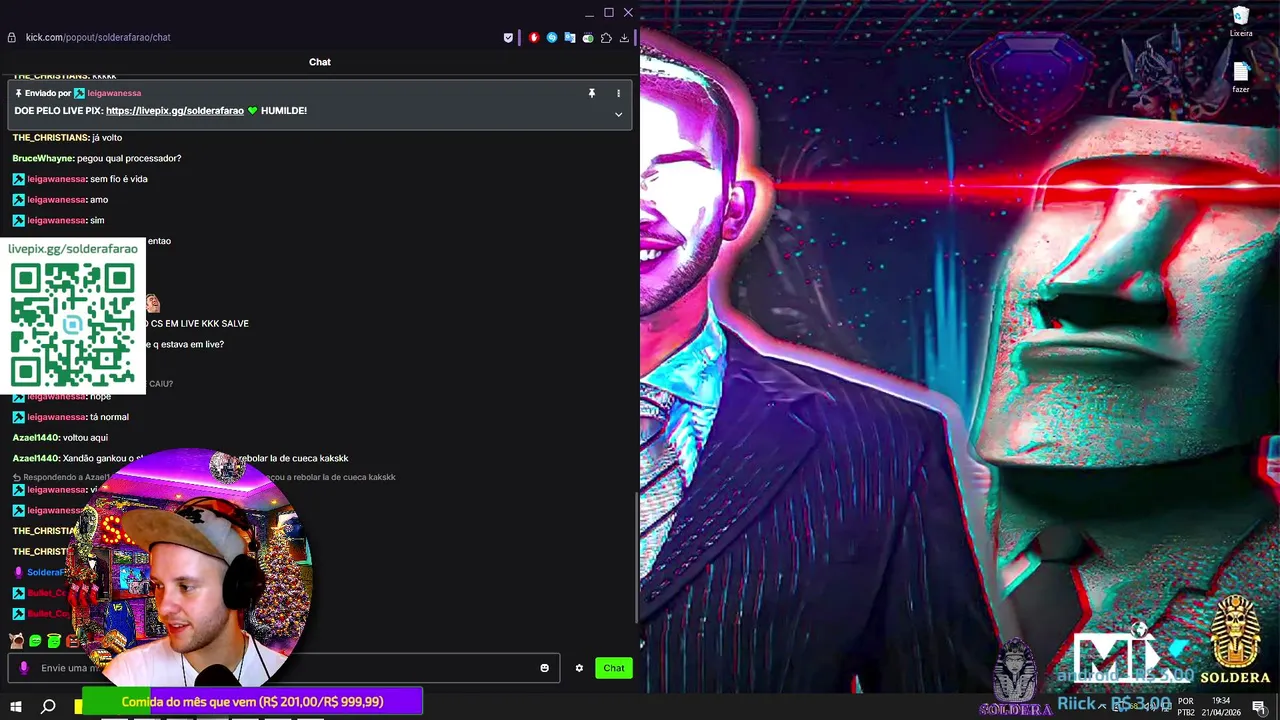Open the Shazam extension icon
1280x720 pixels.
[x=552, y=38]
